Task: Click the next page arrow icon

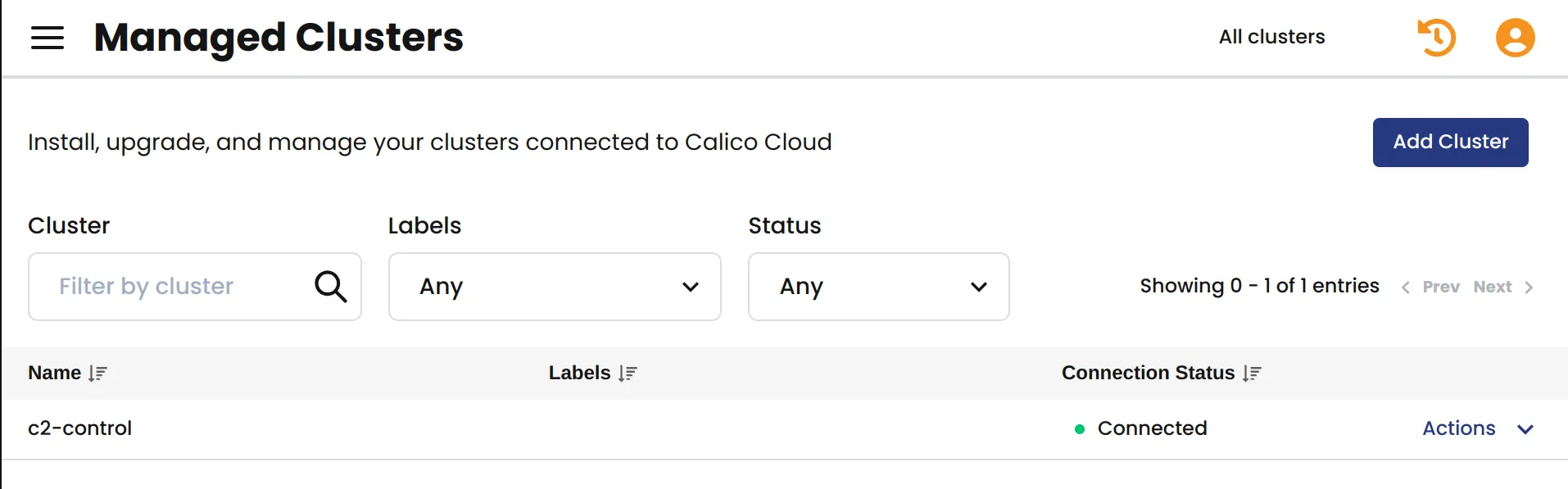Action: pos(1529,288)
